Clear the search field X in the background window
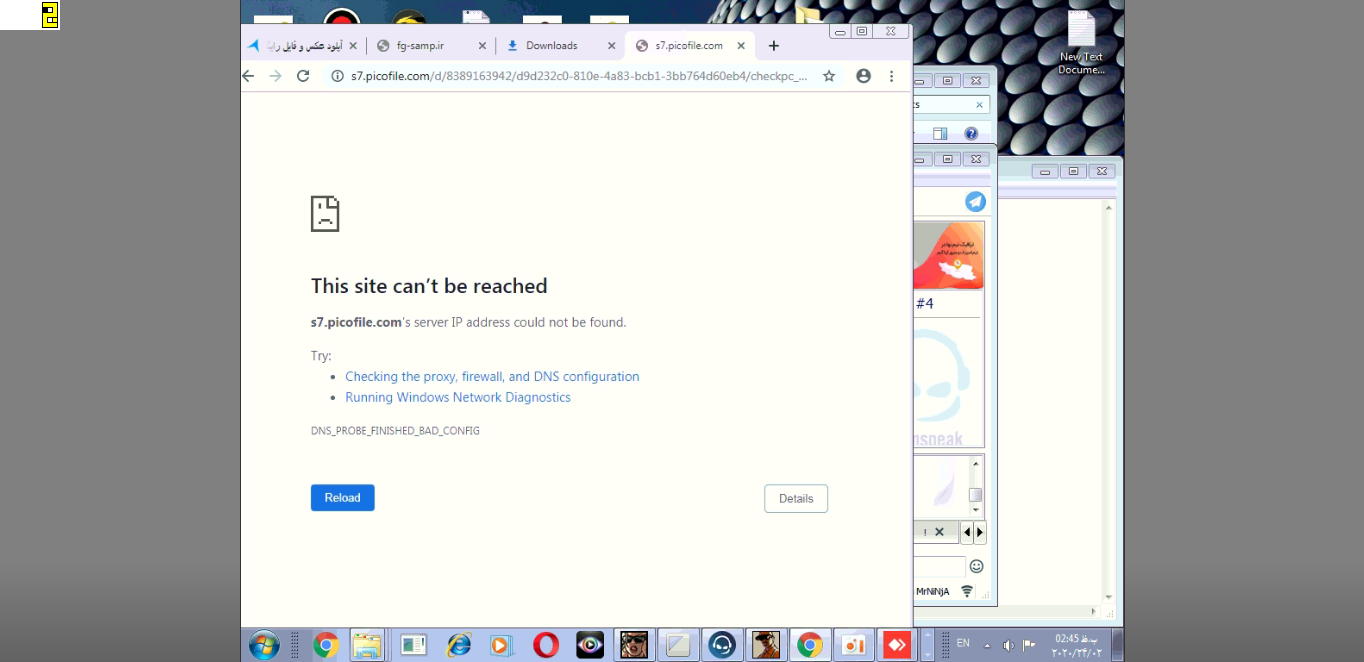1364x662 pixels. [x=979, y=105]
